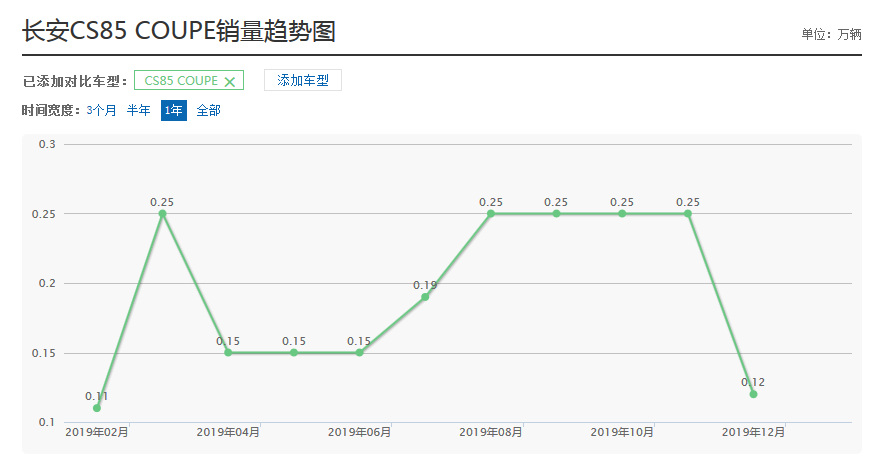This screenshot has width=880, height=466.
Task: Click the 单位：万辆 unit label
Action: point(831,34)
